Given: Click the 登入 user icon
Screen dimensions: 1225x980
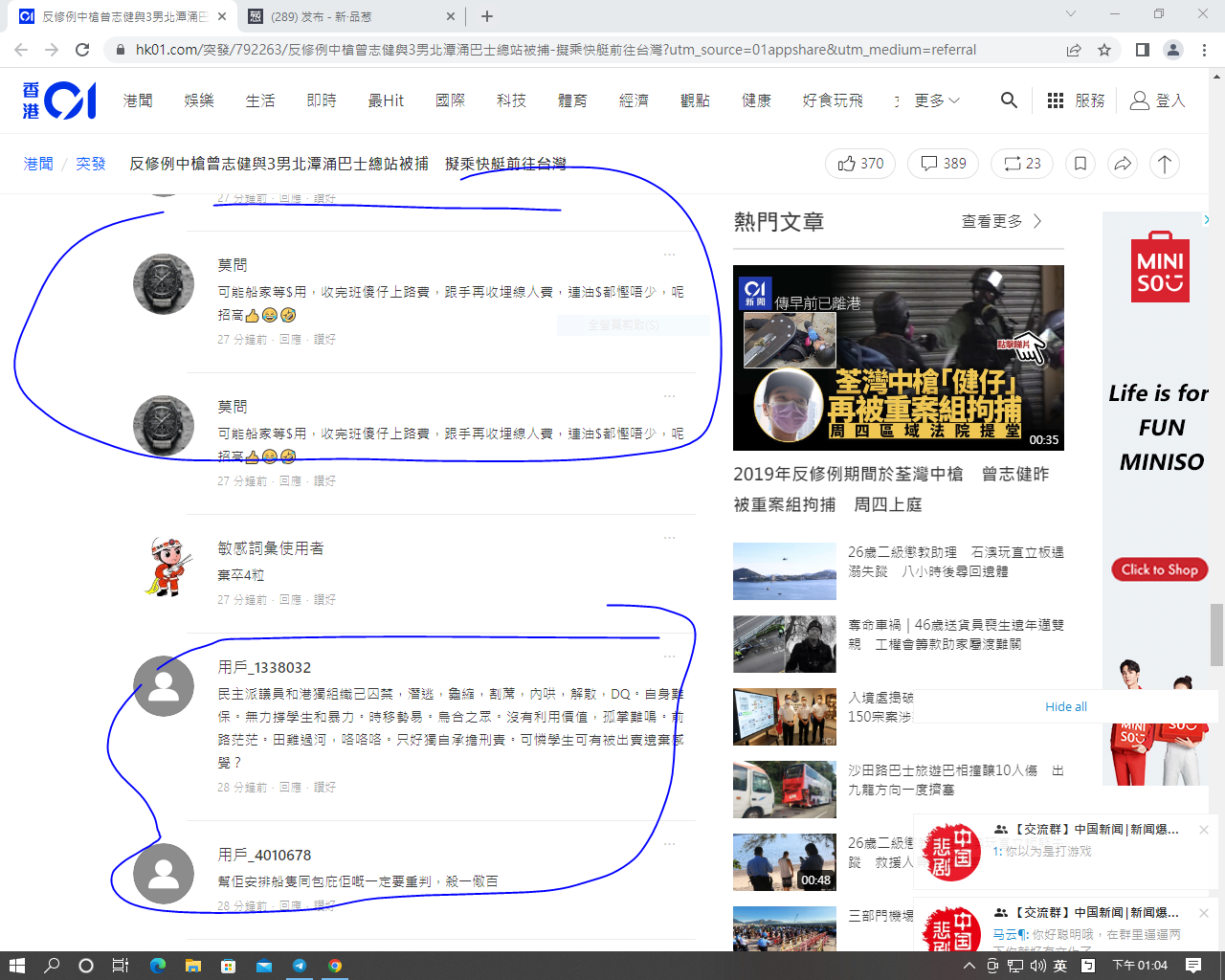Looking at the screenshot, I should 1140,100.
